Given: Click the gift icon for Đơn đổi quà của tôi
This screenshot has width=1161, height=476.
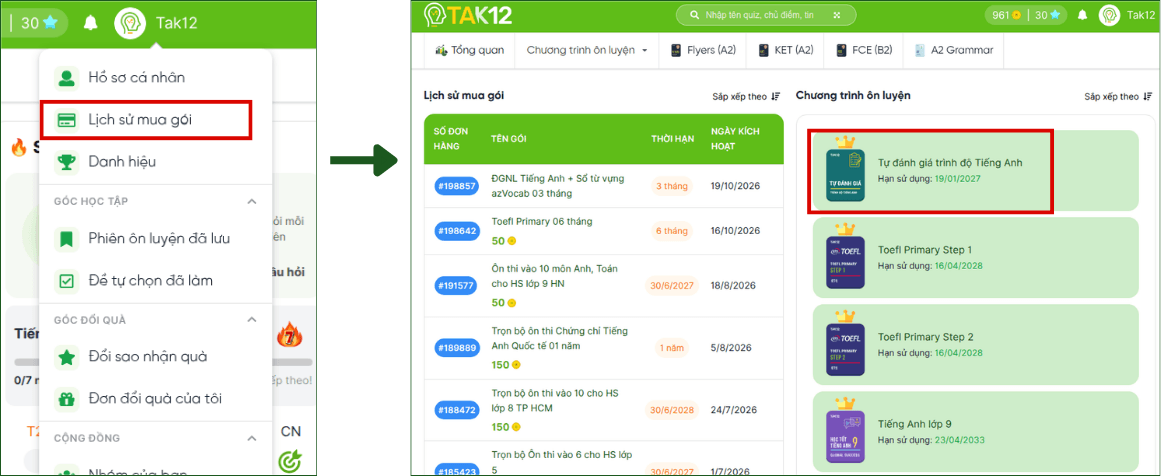Looking at the screenshot, I should tap(67, 399).
